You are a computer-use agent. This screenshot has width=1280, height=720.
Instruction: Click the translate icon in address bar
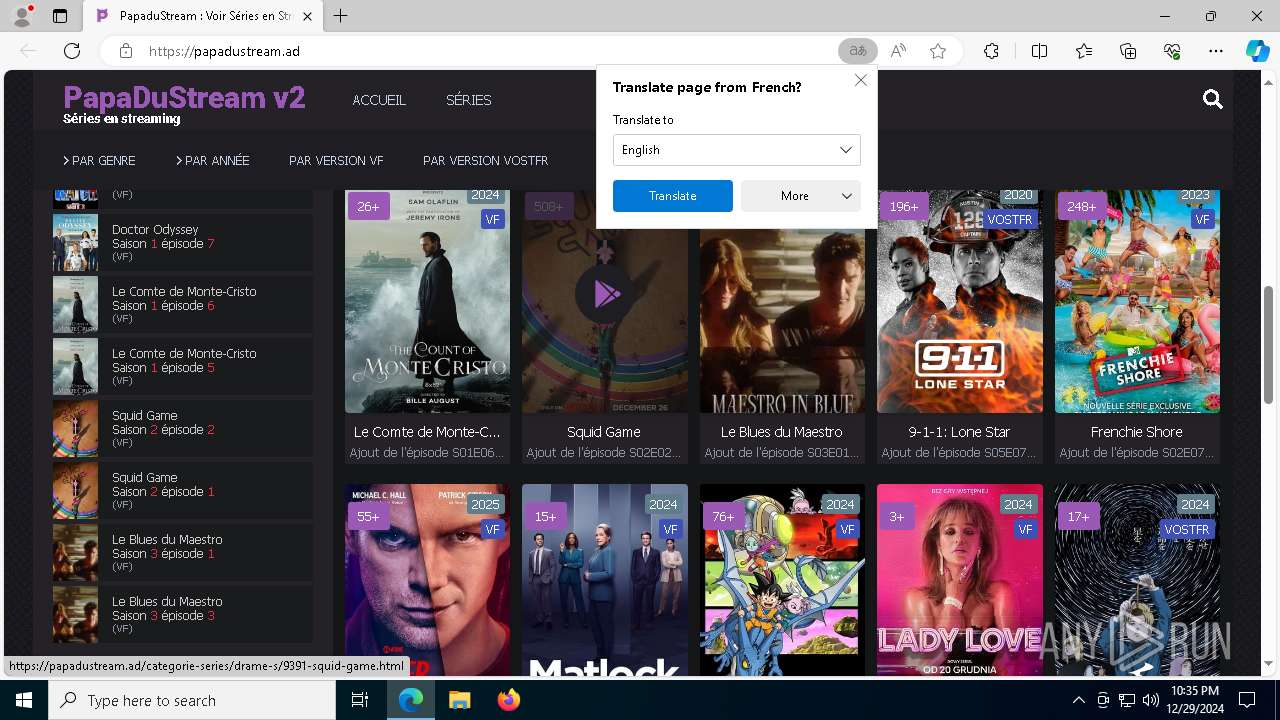click(x=857, y=51)
